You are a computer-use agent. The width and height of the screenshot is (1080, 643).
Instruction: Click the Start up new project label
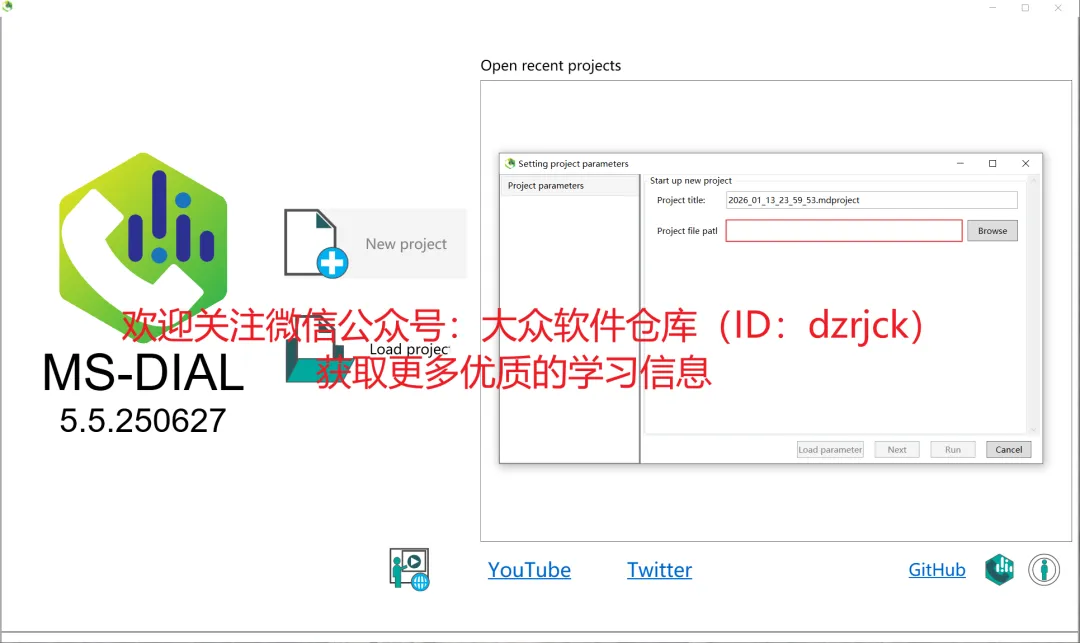point(691,180)
